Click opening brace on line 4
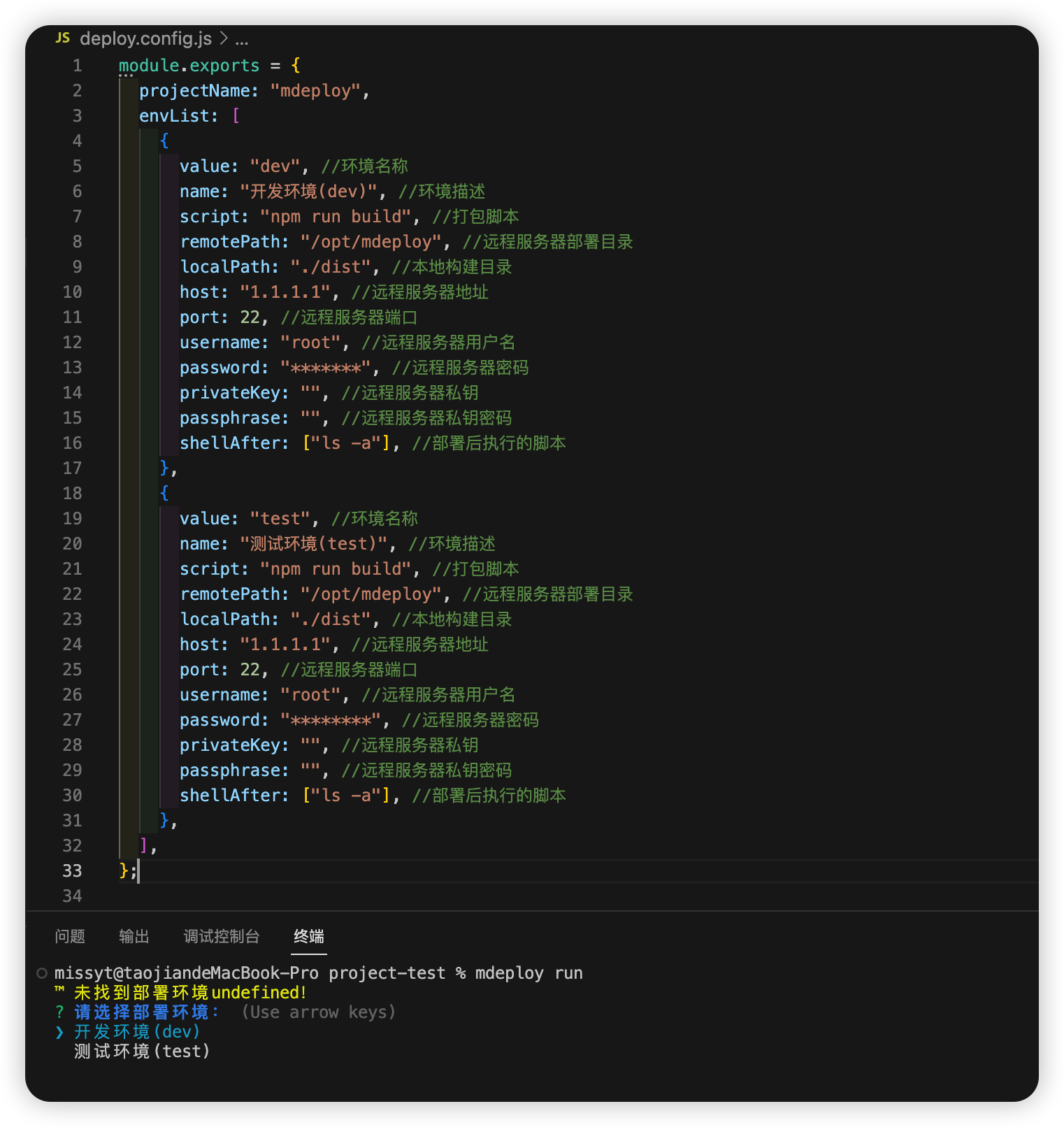This screenshot has width=1064, height=1127. [164, 141]
